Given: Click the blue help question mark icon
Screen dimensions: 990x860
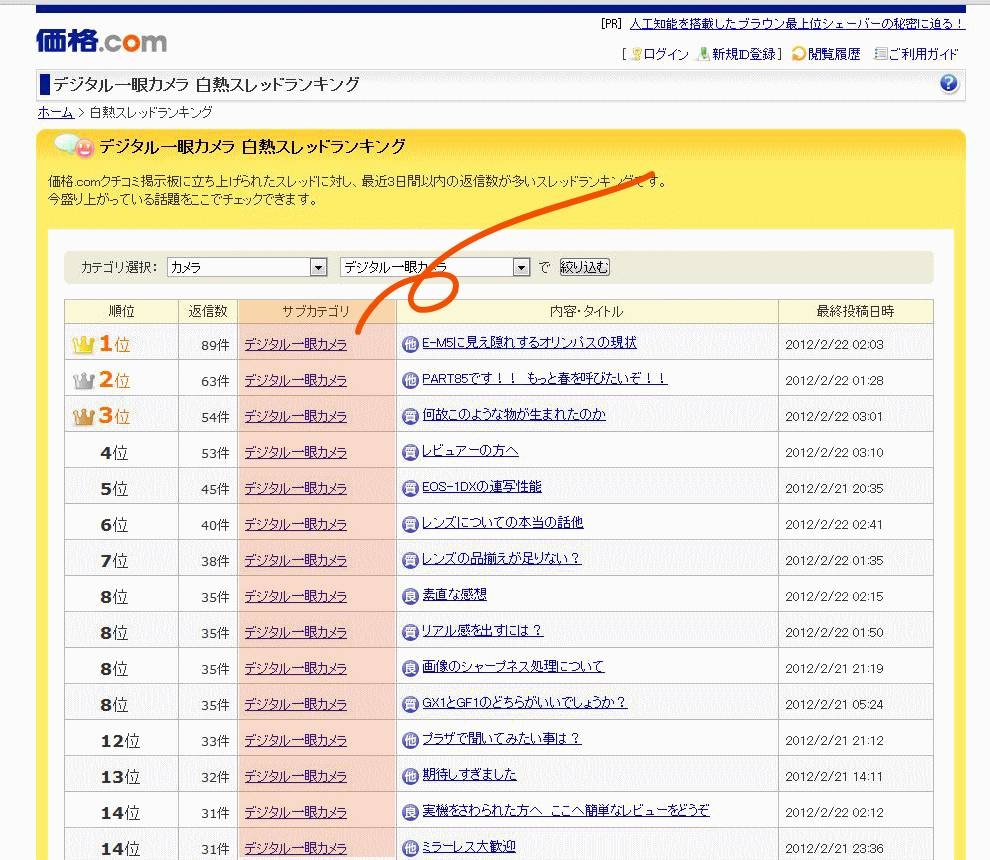Looking at the screenshot, I should click(x=948, y=84).
